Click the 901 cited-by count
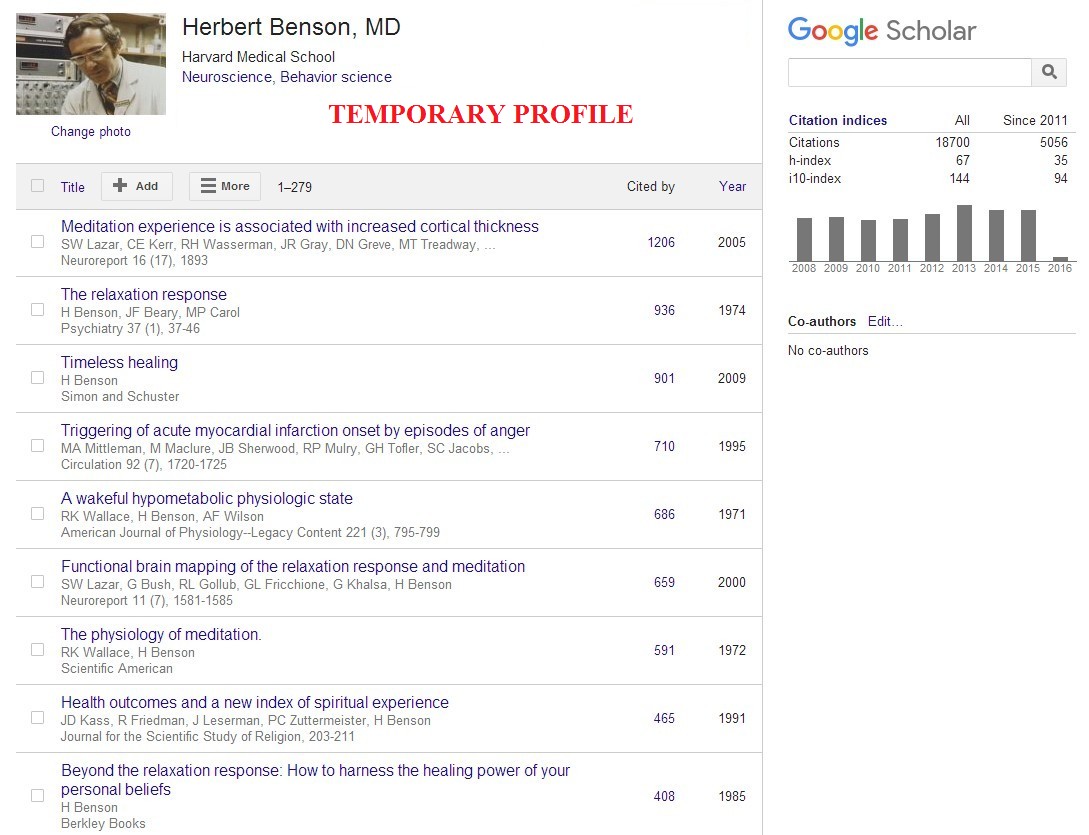Viewport: 1089px width, 835px height. (x=664, y=379)
